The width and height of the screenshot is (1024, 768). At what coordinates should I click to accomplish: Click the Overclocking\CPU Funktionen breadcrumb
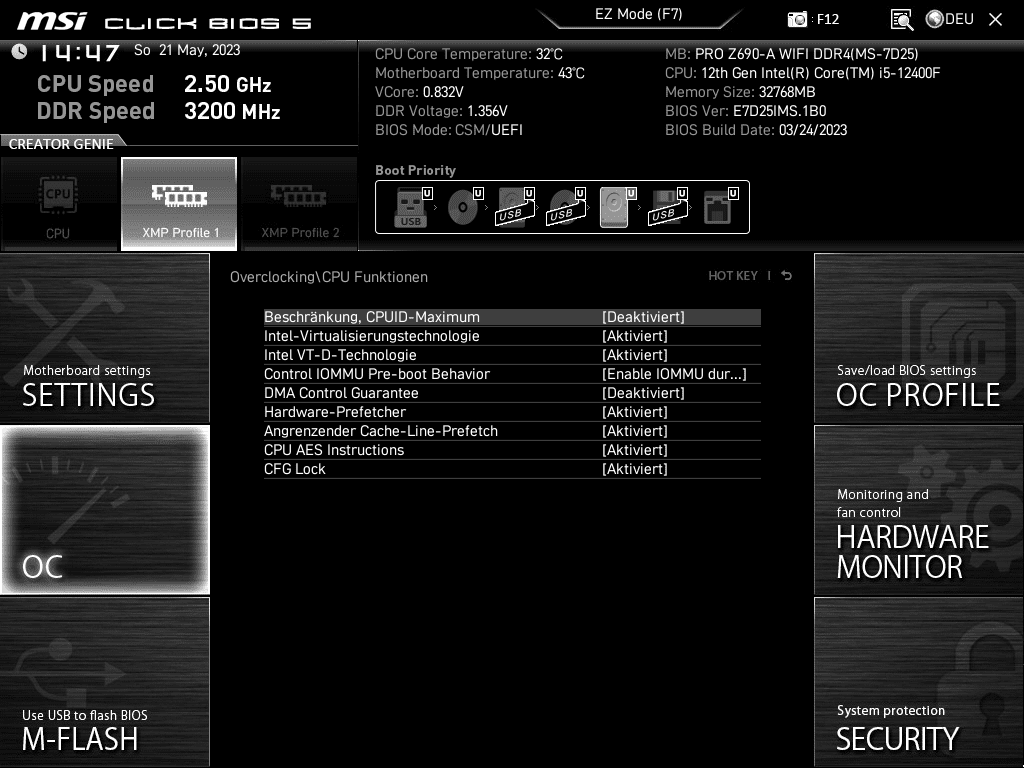[x=328, y=276]
